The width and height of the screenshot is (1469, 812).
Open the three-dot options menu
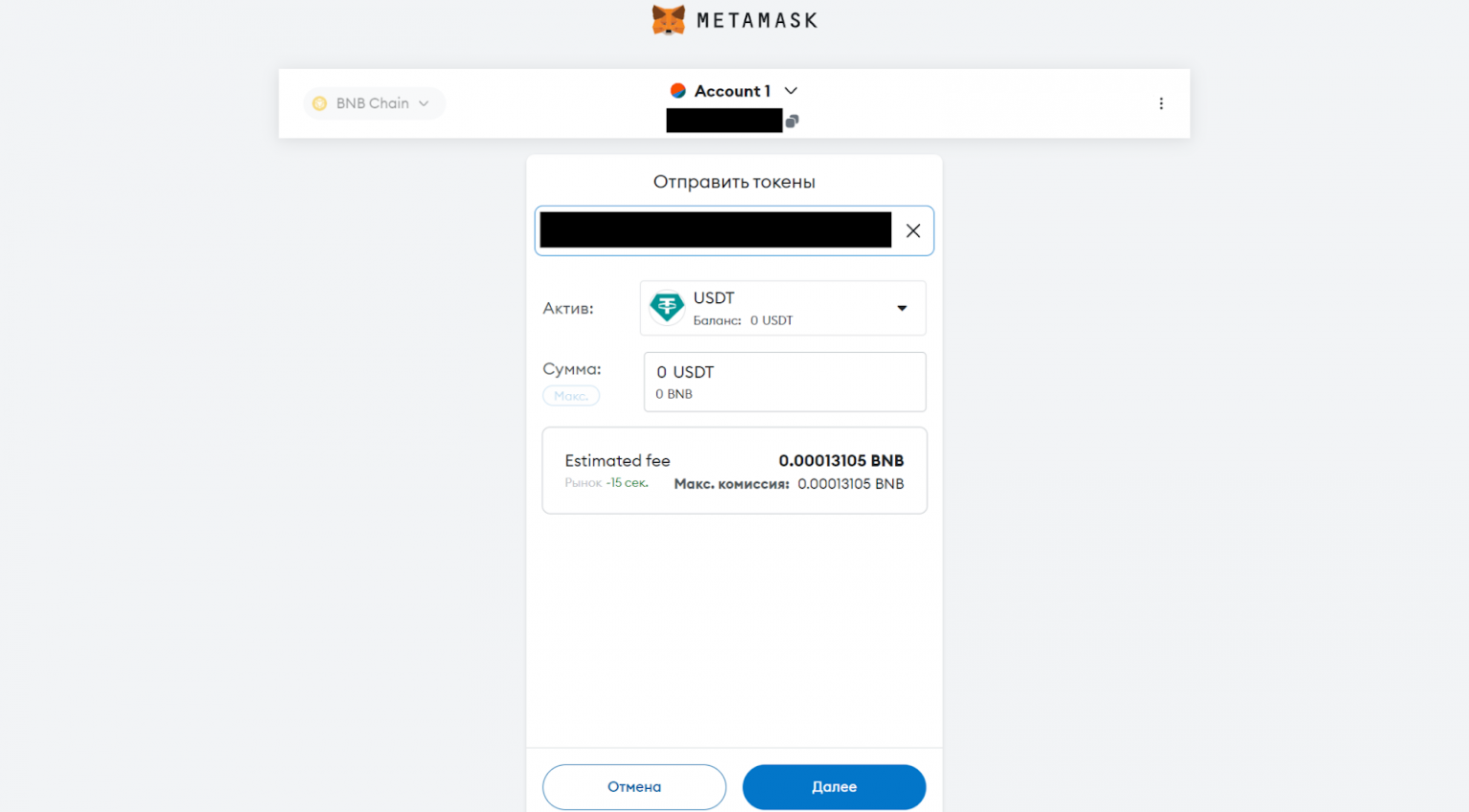[1161, 102]
